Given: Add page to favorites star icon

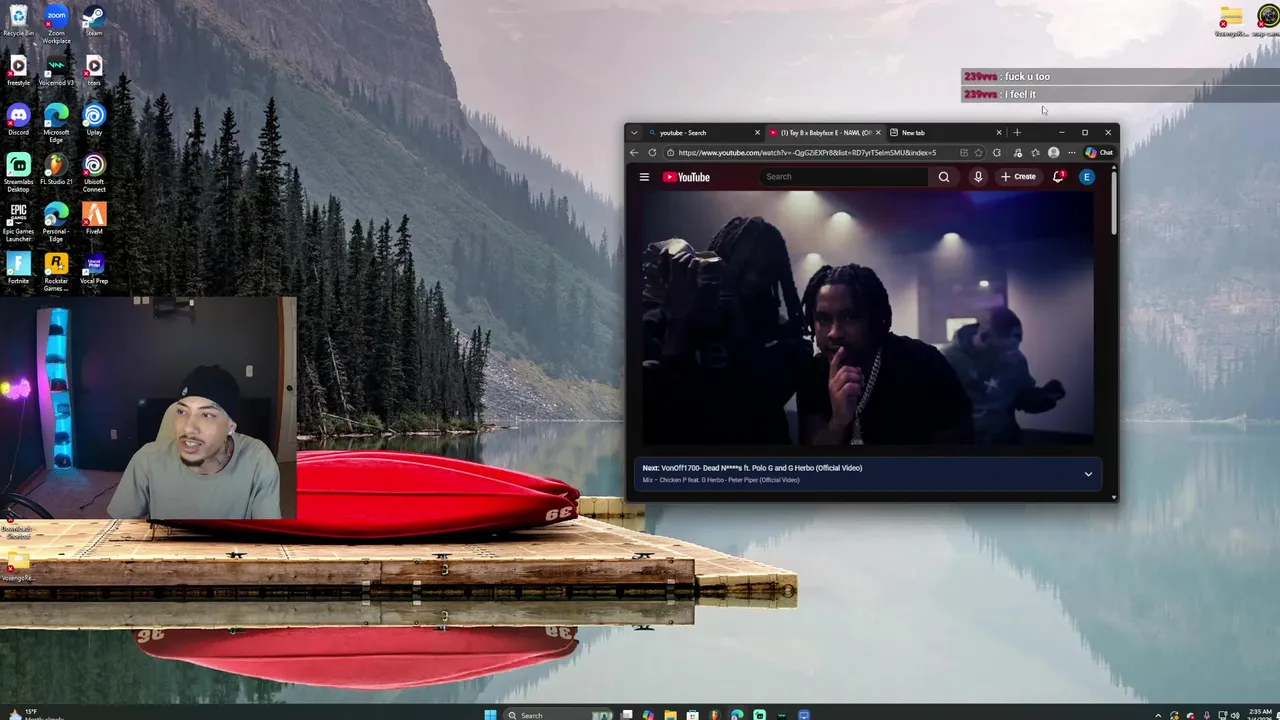Looking at the screenshot, I should click(x=979, y=153).
